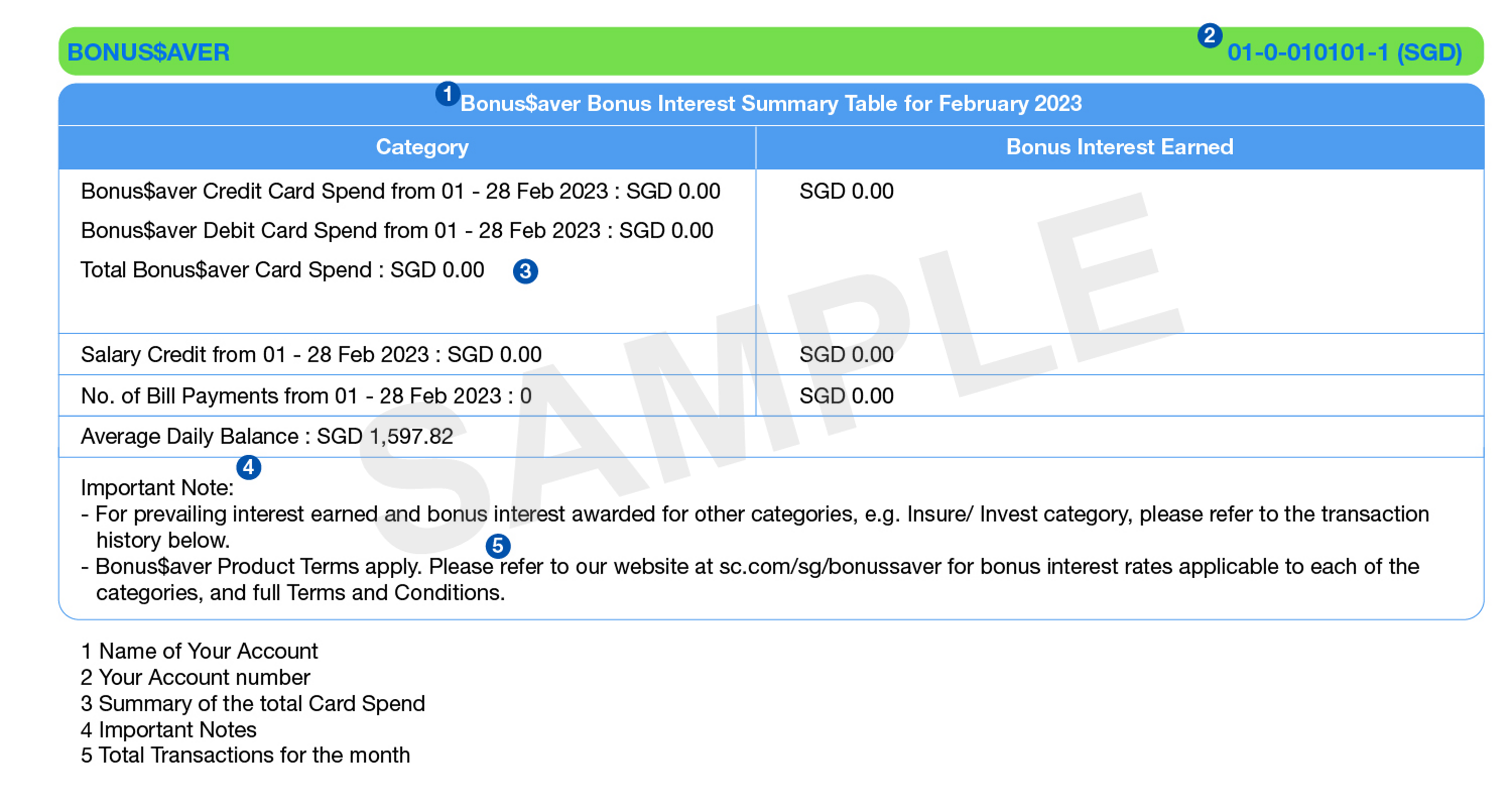Click the prevailing interest earned note line

click(x=755, y=514)
